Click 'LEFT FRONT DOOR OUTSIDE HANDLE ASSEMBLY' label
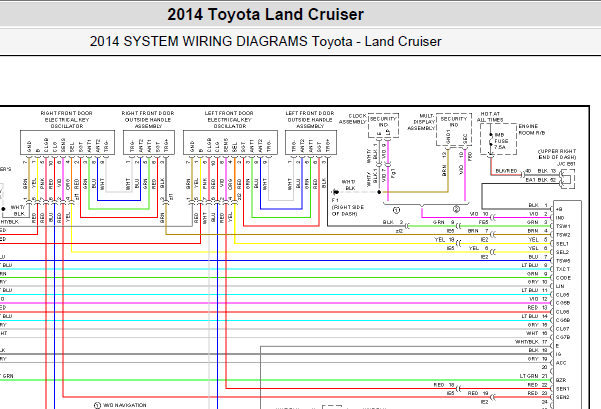The width and height of the screenshot is (601, 409). point(310,120)
